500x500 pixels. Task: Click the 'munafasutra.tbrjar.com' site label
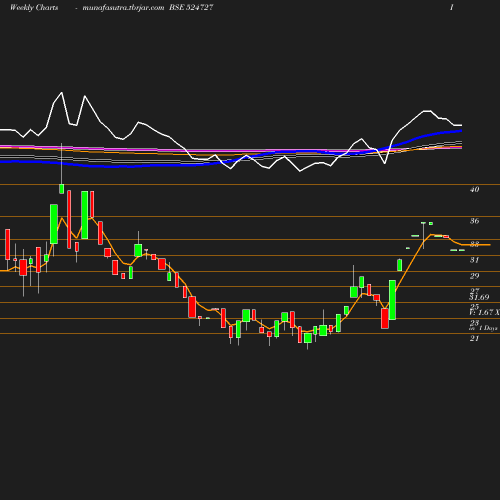pyautogui.click(x=123, y=8)
